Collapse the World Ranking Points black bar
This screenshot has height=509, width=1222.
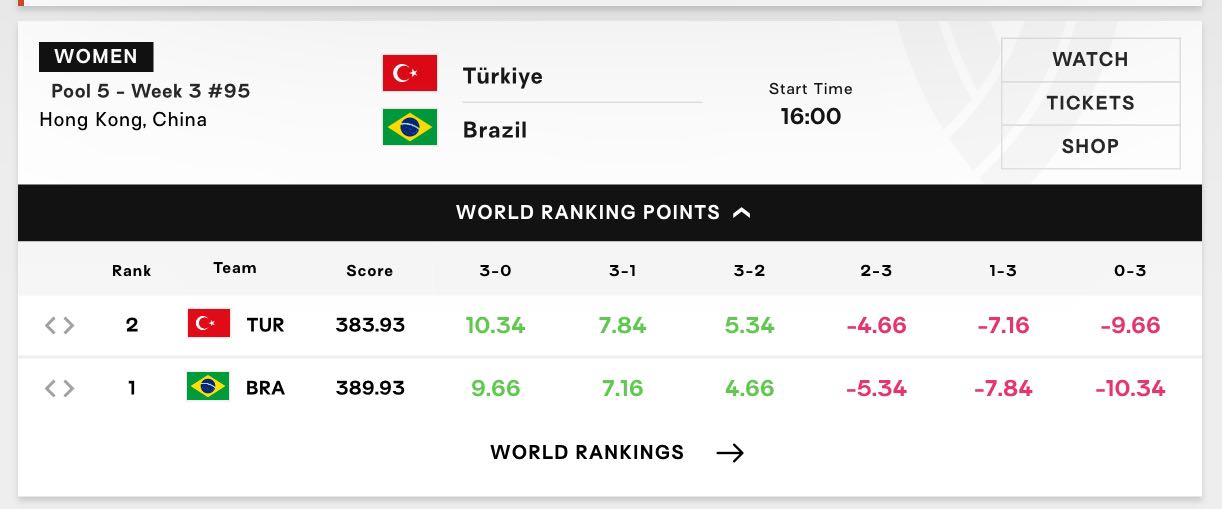pyautogui.click(x=610, y=212)
